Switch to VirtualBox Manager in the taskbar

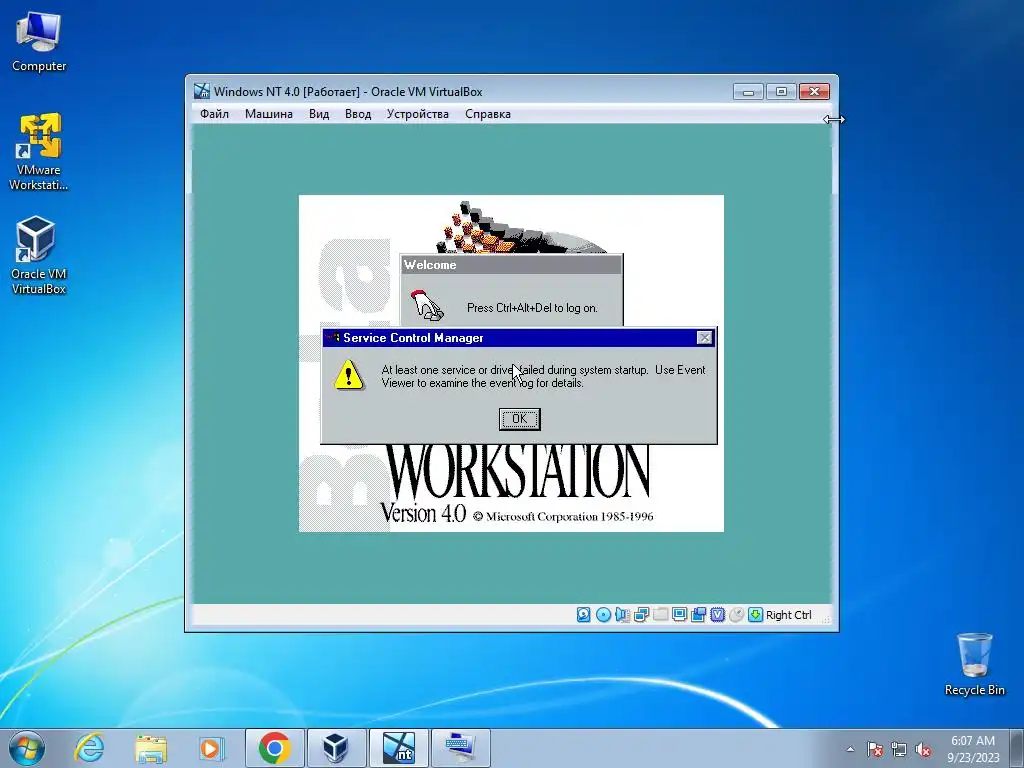point(336,748)
